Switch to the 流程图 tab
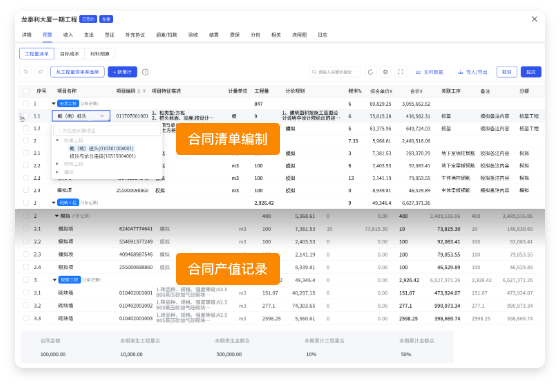Image resolution: width=560 pixels, height=387 pixels. [299, 35]
